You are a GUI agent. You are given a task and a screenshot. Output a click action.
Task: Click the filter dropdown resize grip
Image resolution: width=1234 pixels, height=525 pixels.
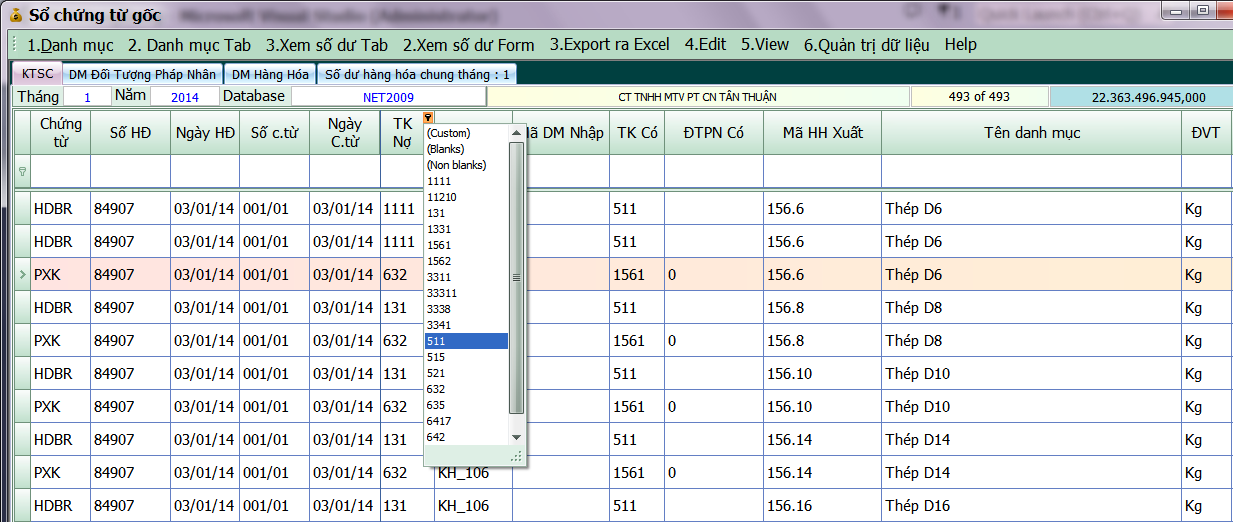(x=517, y=456)
